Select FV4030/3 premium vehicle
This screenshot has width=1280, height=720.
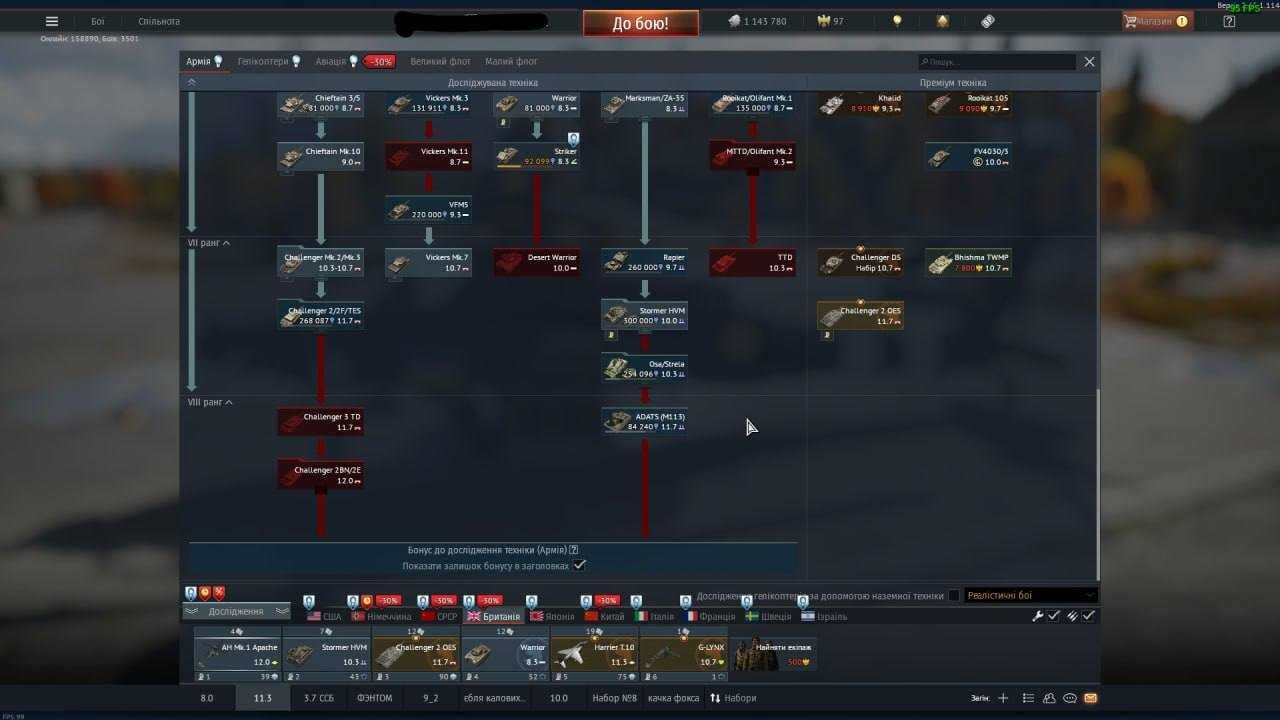click(968, 156)
